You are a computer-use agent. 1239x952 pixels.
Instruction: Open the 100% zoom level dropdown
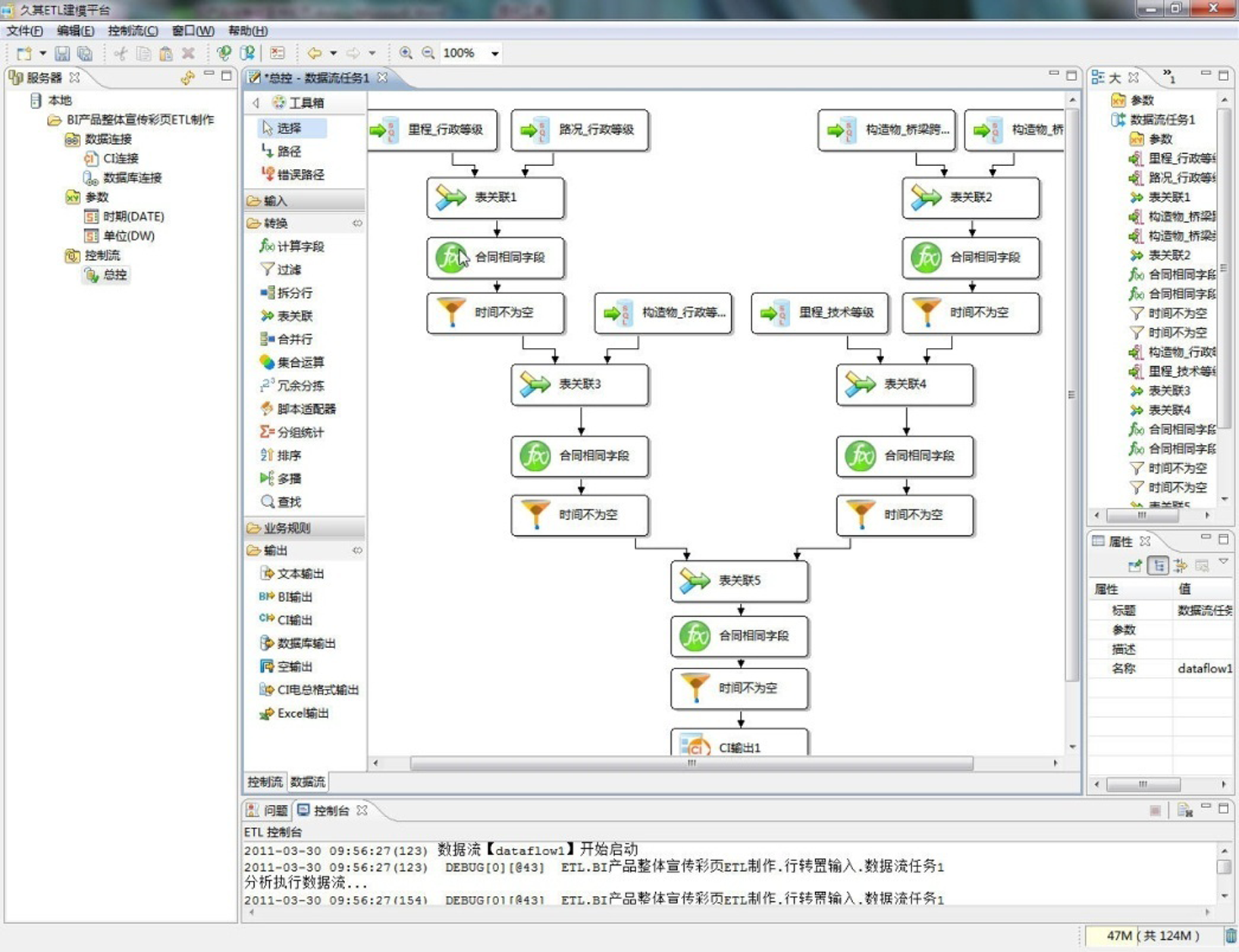click(494, 53)
